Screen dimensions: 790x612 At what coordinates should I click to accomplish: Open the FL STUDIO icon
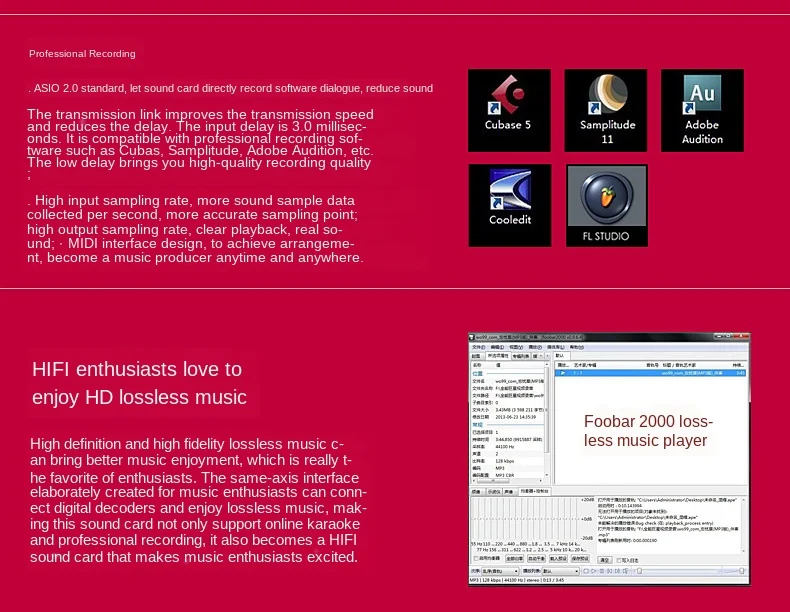[607, 206]
